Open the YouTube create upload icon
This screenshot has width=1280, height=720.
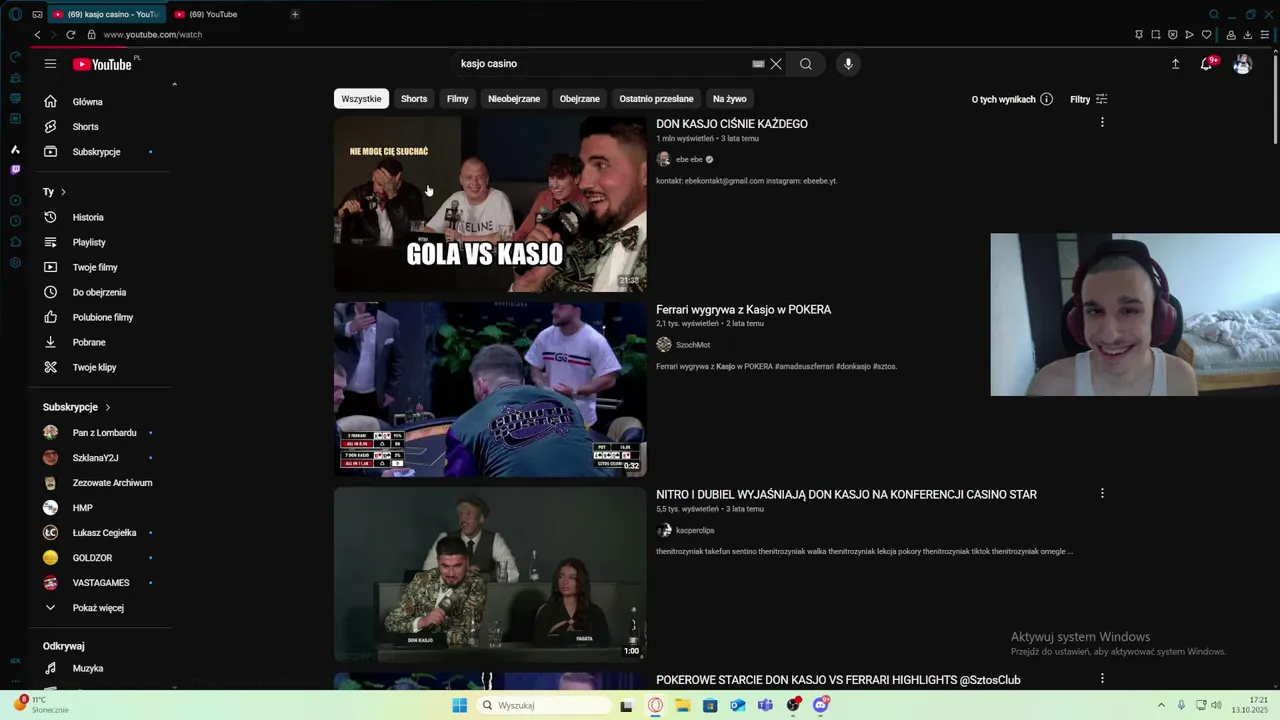click(1176, 64)
